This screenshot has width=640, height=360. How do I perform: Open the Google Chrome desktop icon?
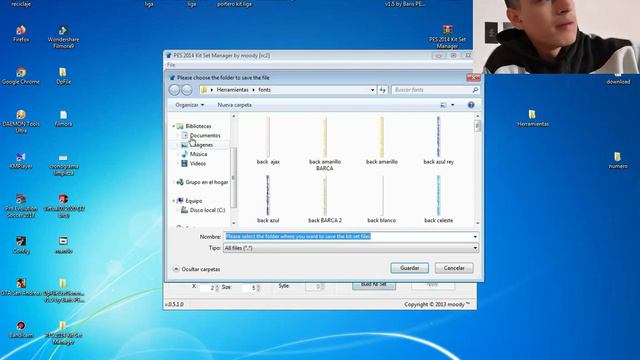[x=21, y=76]
